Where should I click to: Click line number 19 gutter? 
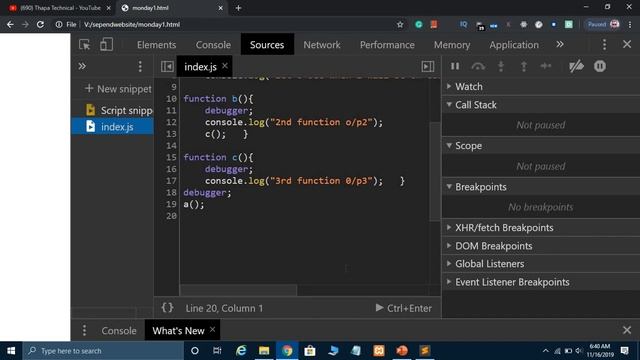(x=171, y=204)
